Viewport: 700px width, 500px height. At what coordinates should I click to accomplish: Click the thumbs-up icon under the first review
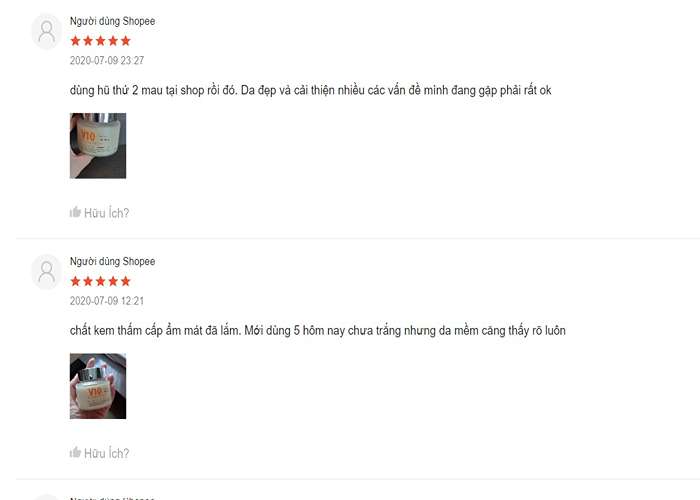coord(75,212)
